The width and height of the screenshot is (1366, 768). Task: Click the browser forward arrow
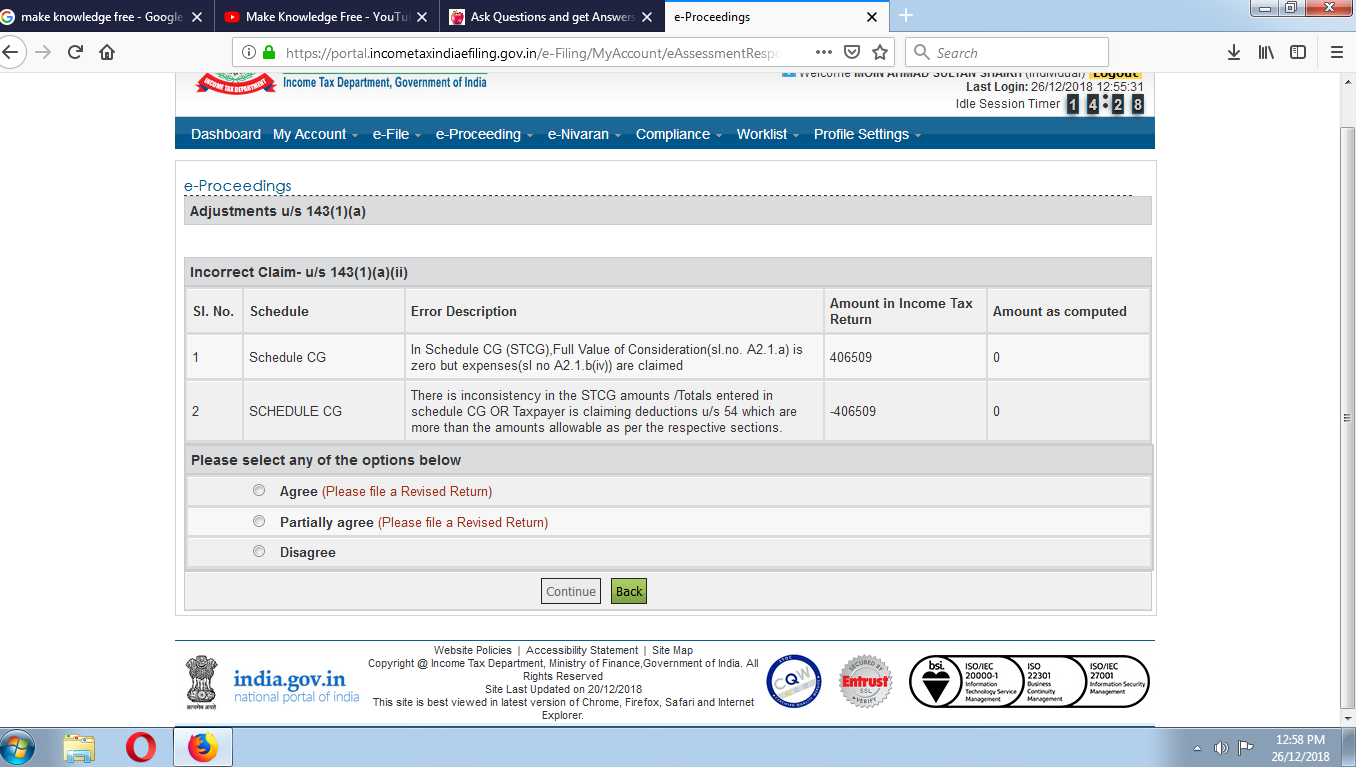coord(42,52)
